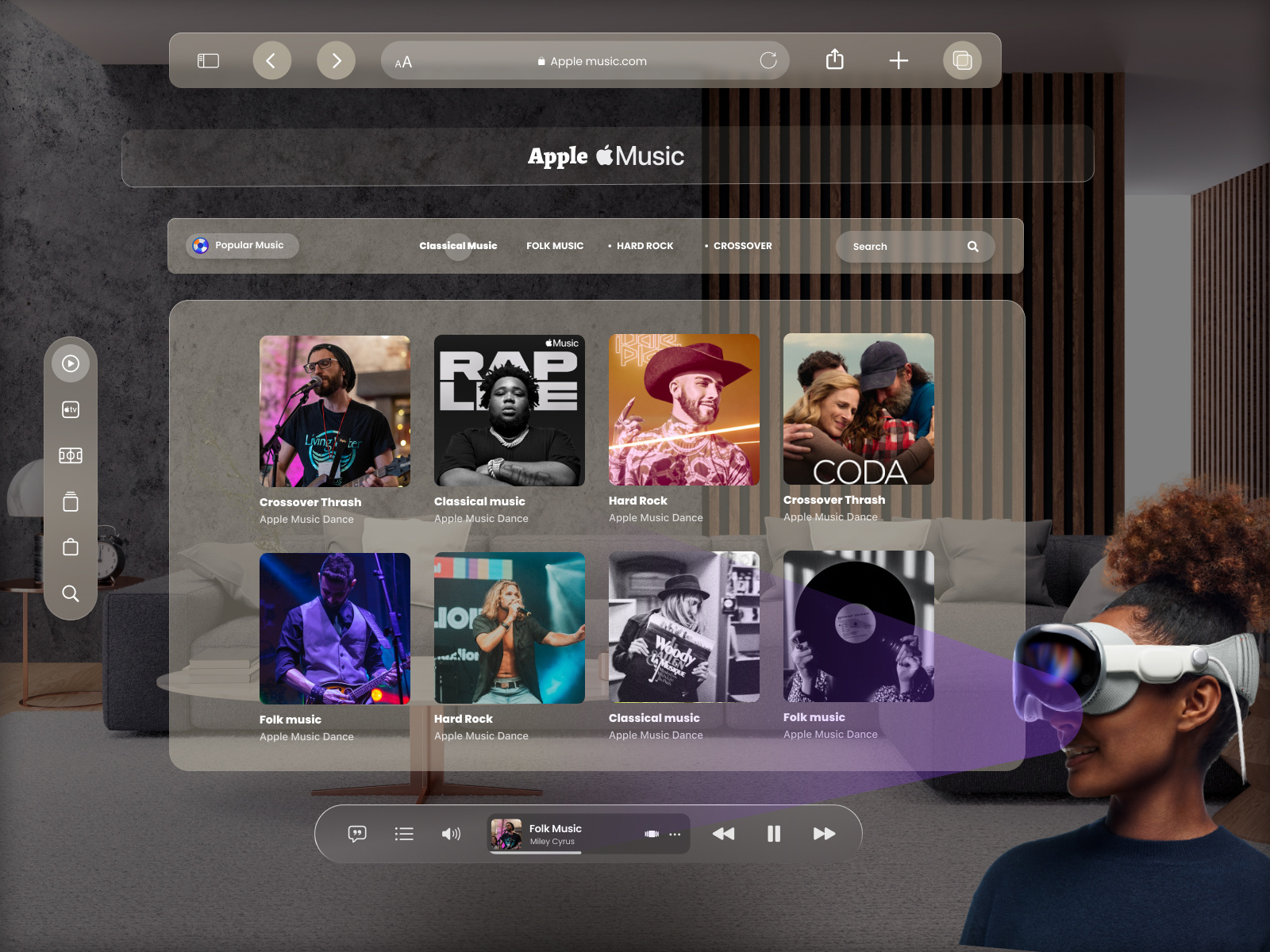Skip forward to the next track
1270x952 pixels.
825,834
